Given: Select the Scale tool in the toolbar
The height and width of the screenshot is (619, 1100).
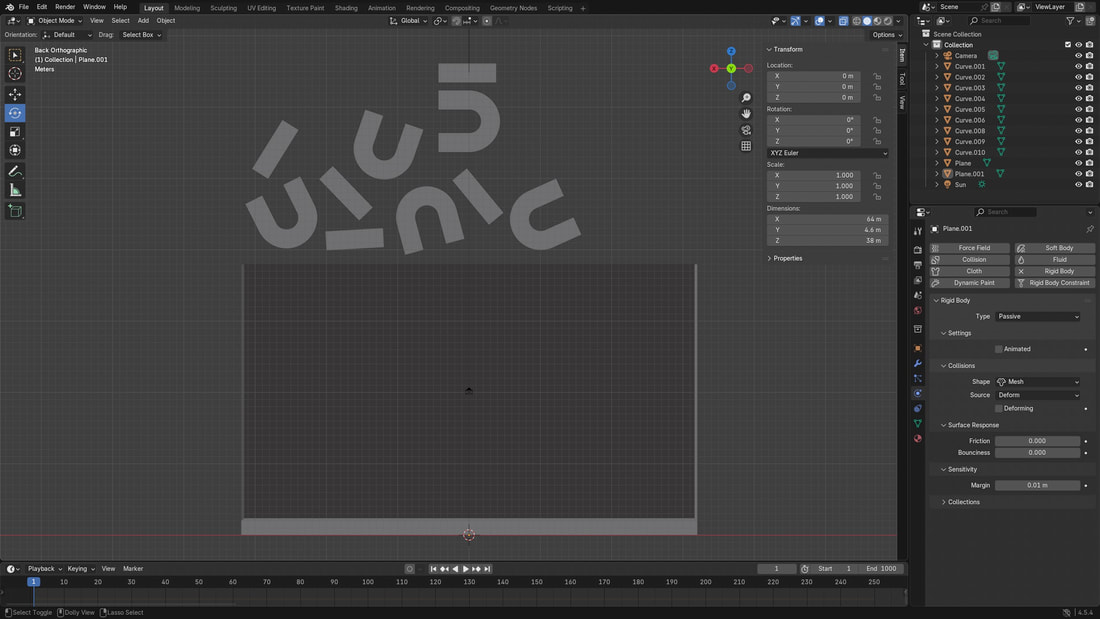Looking at the screenshot, I should (x=15, y=132).
